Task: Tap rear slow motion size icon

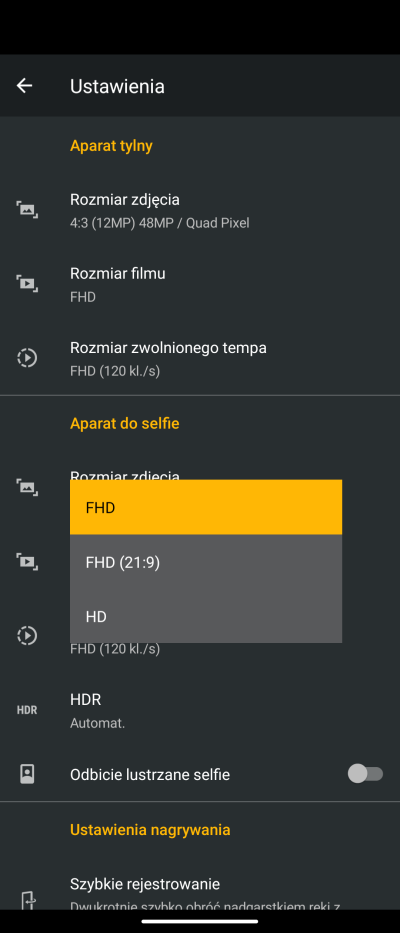Action: pos(27,358)
